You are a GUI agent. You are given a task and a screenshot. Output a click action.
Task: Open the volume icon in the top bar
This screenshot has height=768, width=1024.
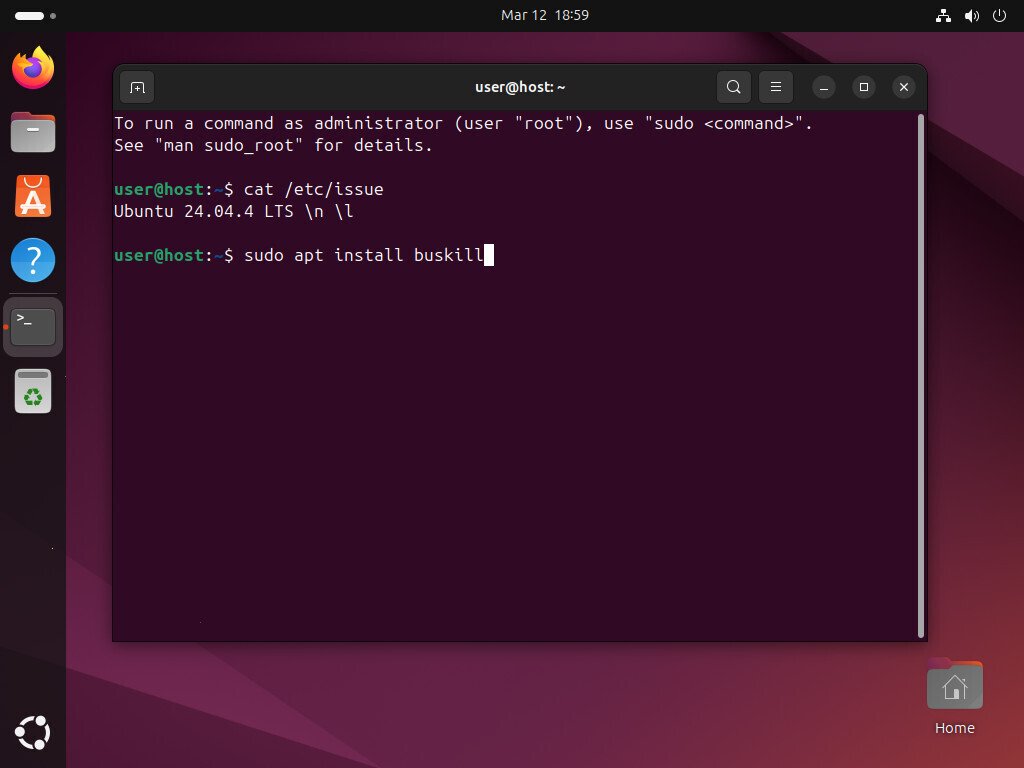click(x=971, y=15)
